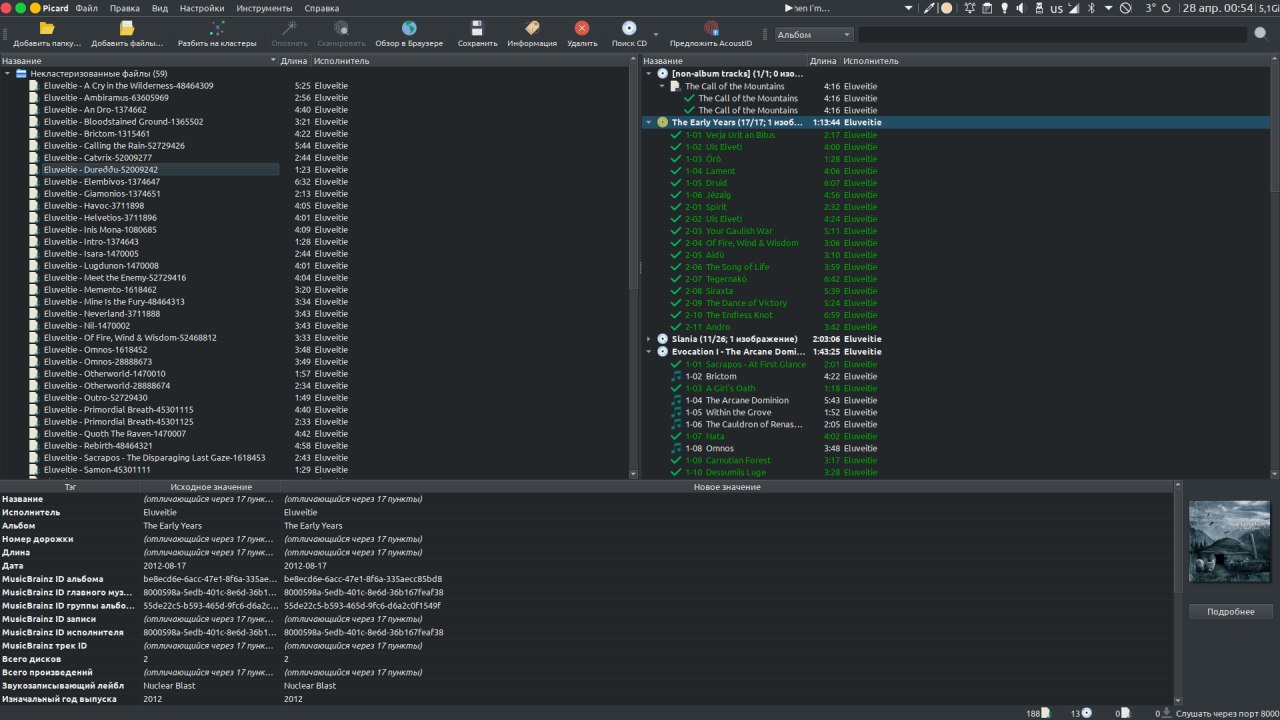
Task: Click the clipboard tray icon
Action: pos(987,8)
